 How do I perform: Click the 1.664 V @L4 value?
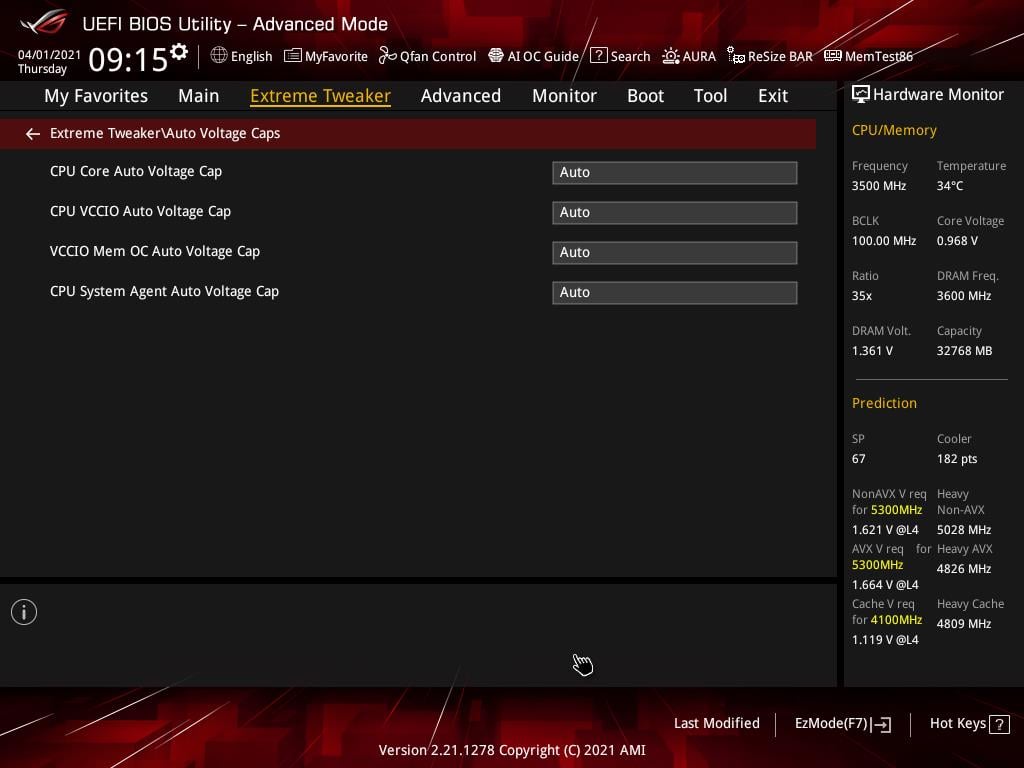coord(885,584)
